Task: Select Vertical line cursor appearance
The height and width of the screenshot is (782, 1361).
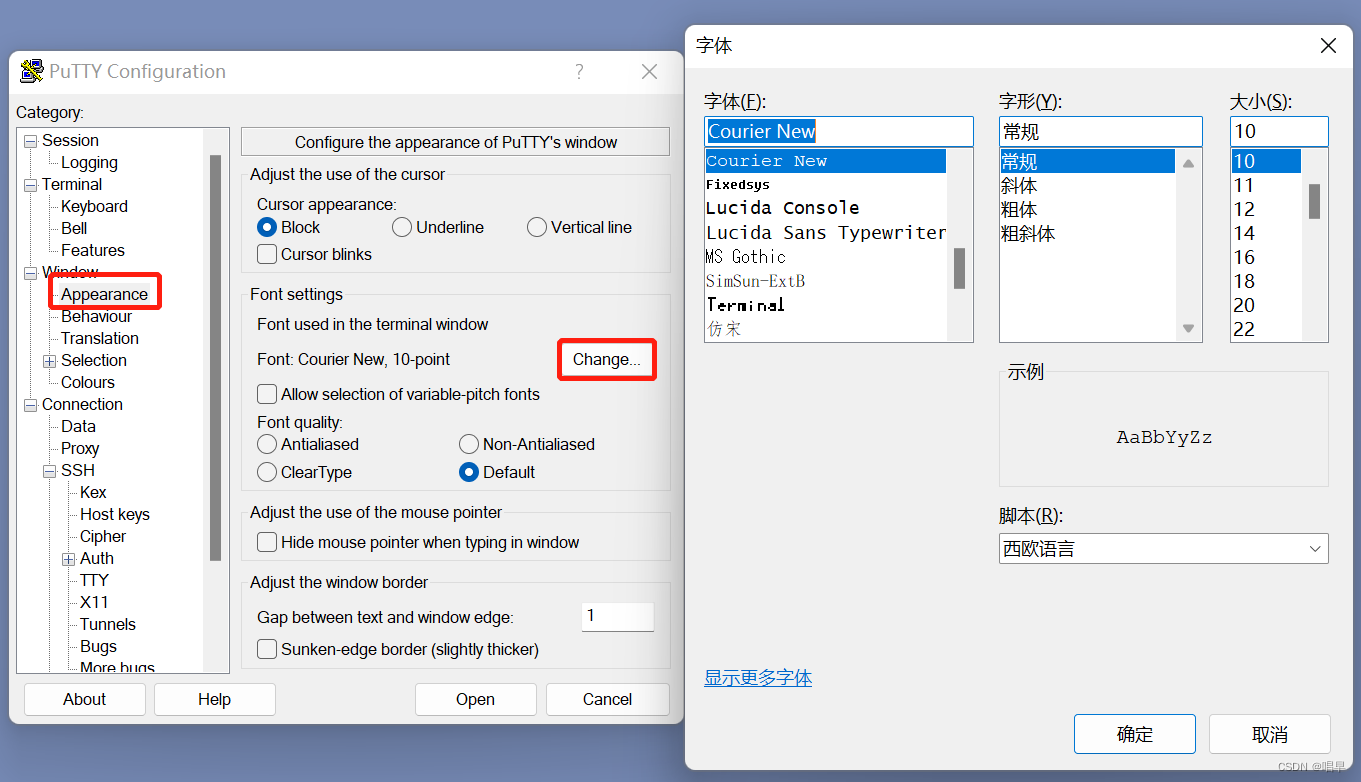Action: [x=537, y=227]
